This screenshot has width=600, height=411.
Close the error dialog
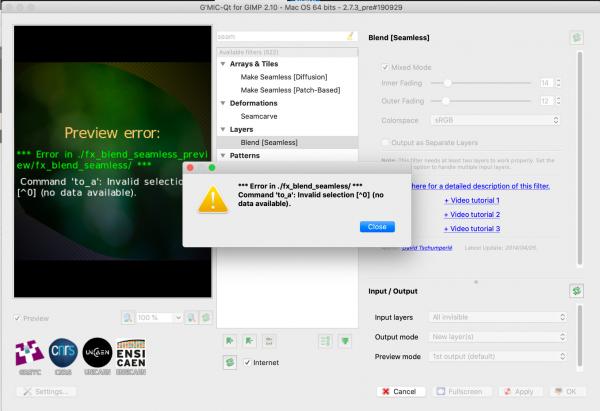click(x=377, y=227)
